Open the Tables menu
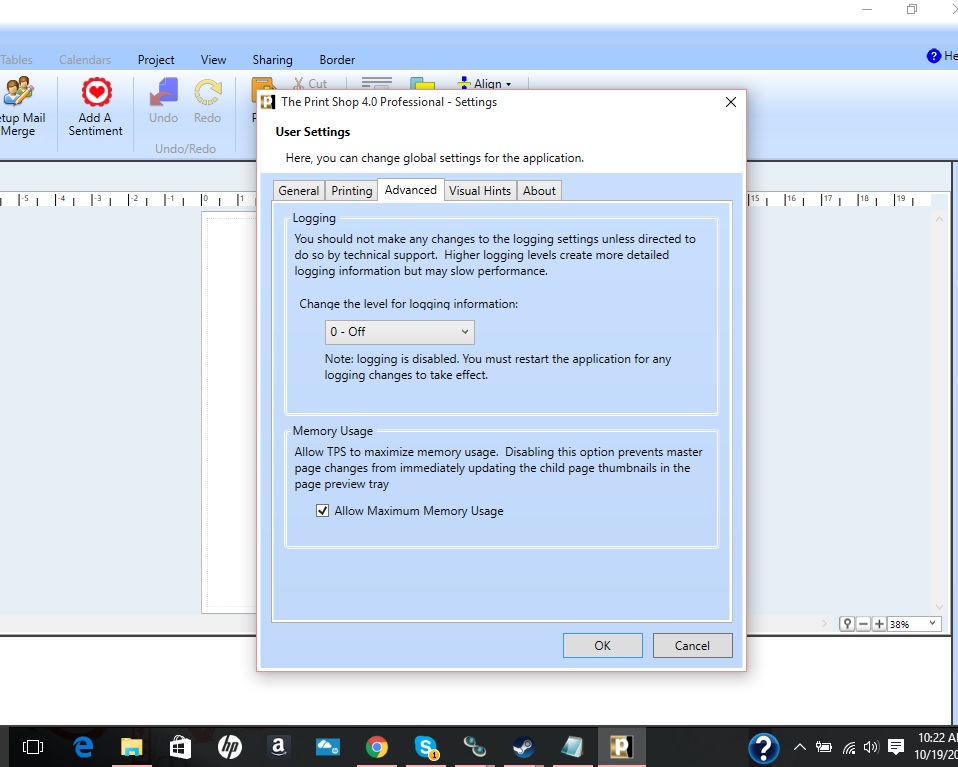The image size is (958, 767). (16, 60)
